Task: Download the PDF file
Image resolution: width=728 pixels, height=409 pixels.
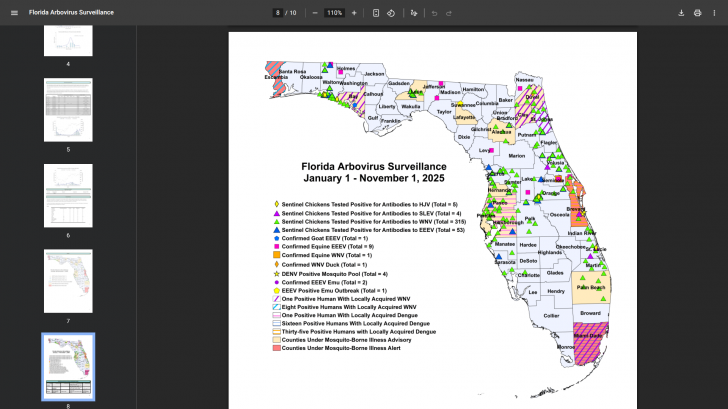Action: coord(681,13)
